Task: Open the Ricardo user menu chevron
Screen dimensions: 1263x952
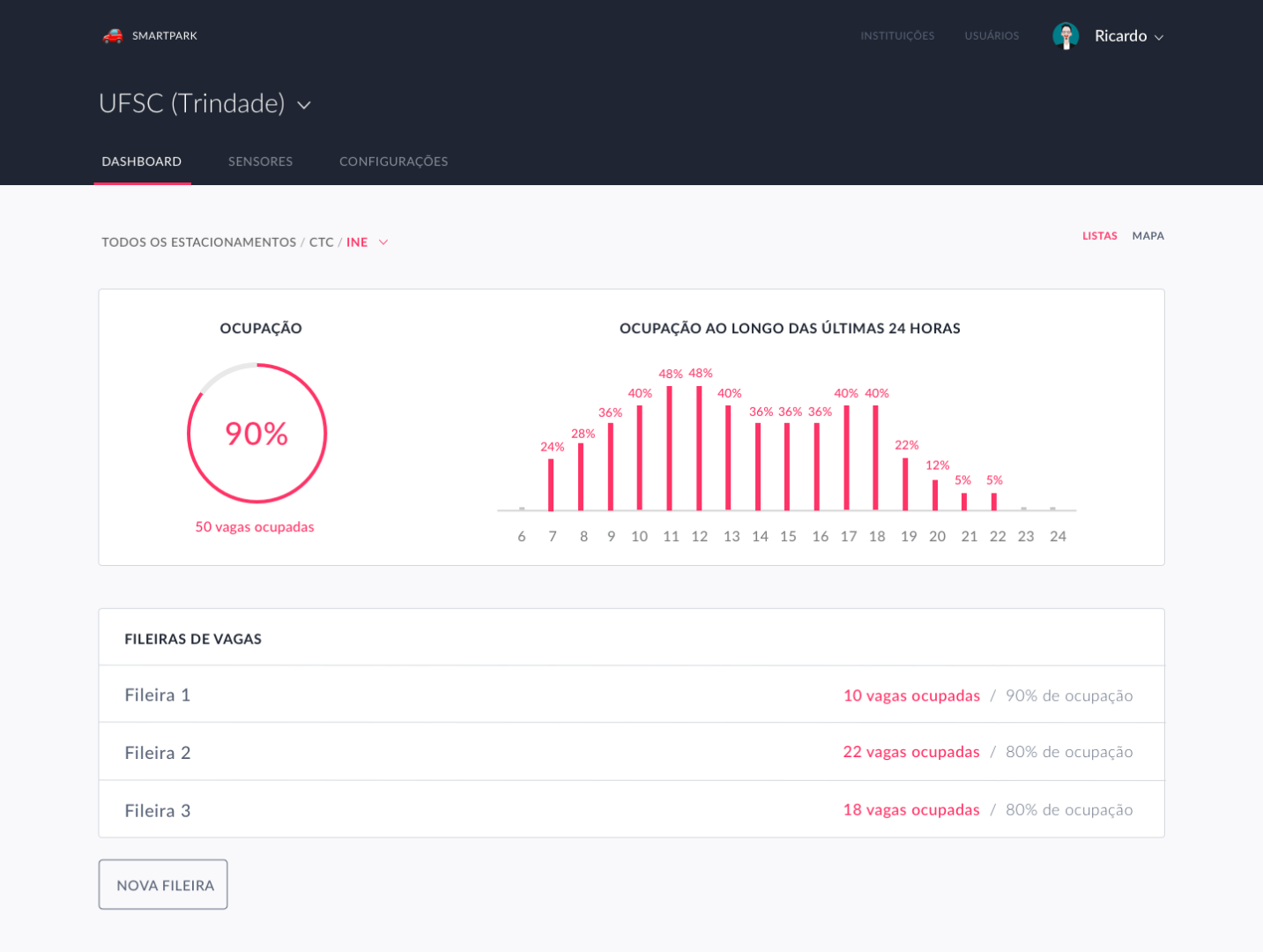Action: [1159, 37]
